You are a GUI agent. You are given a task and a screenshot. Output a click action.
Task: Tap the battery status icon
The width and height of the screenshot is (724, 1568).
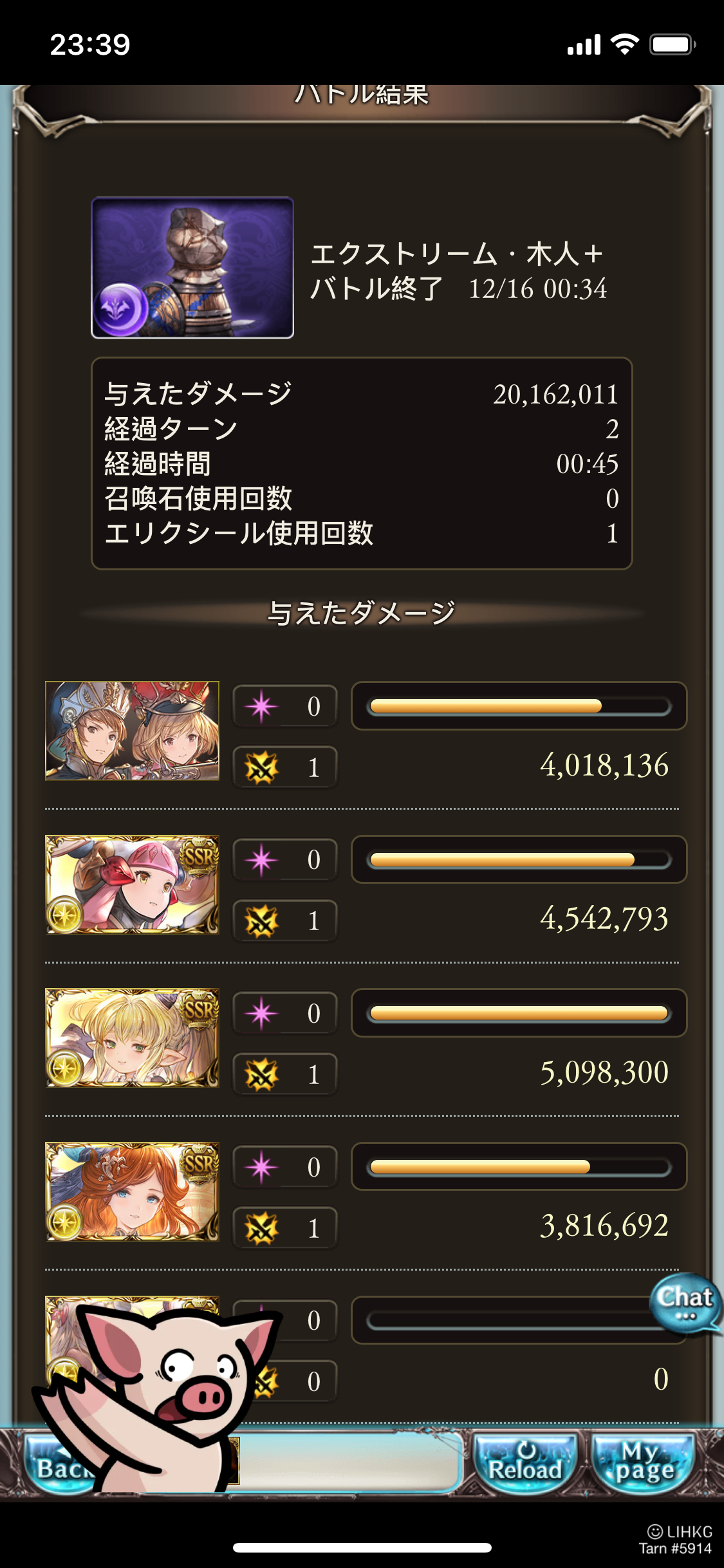tap(673, 44)
